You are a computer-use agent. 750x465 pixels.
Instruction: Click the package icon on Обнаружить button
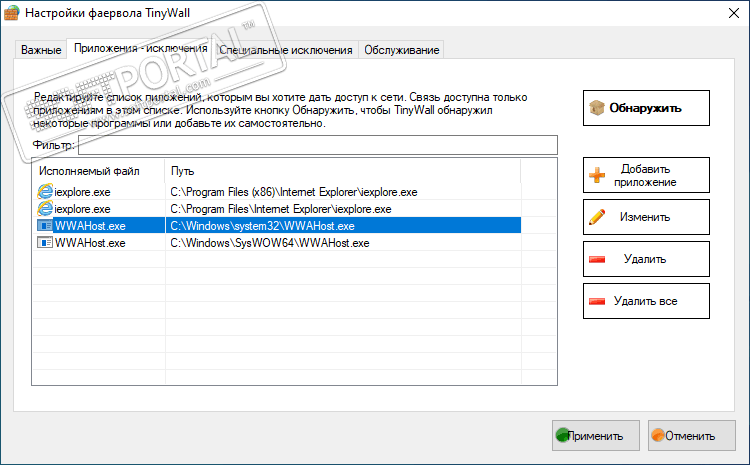[x=597, y=108]
